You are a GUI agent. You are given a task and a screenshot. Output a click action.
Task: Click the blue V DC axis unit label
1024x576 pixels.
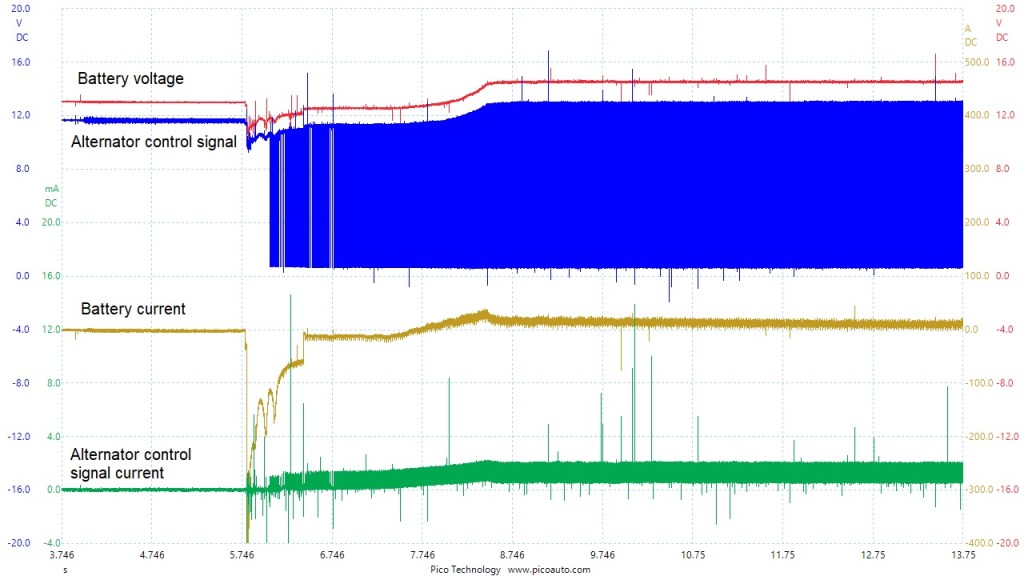point(21,29)
